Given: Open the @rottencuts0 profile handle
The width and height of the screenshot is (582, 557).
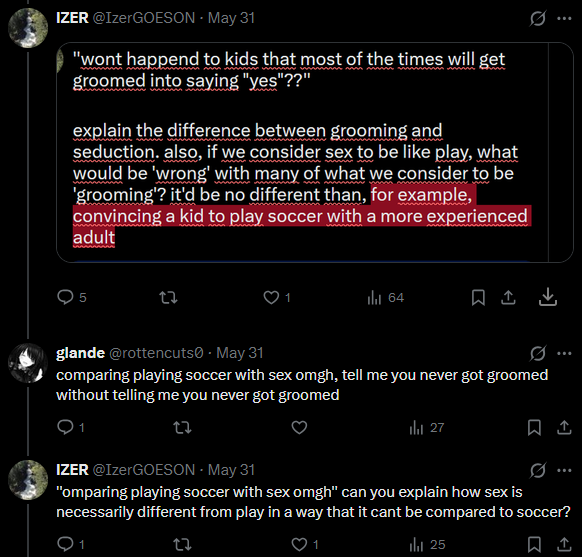Looking at the screenshot, I should click(156, 353).
